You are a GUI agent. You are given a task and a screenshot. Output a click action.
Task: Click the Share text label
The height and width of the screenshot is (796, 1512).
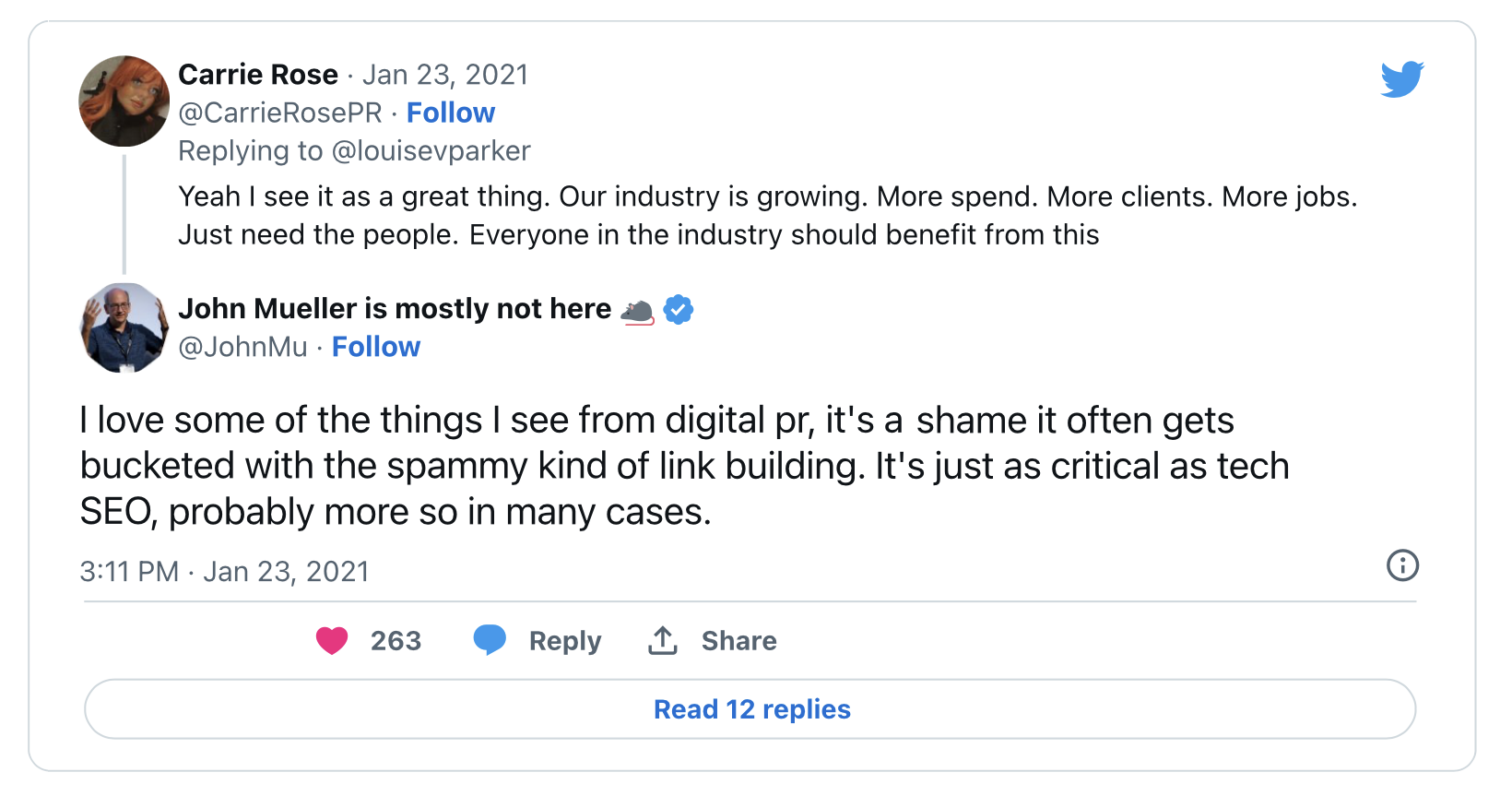738,641
